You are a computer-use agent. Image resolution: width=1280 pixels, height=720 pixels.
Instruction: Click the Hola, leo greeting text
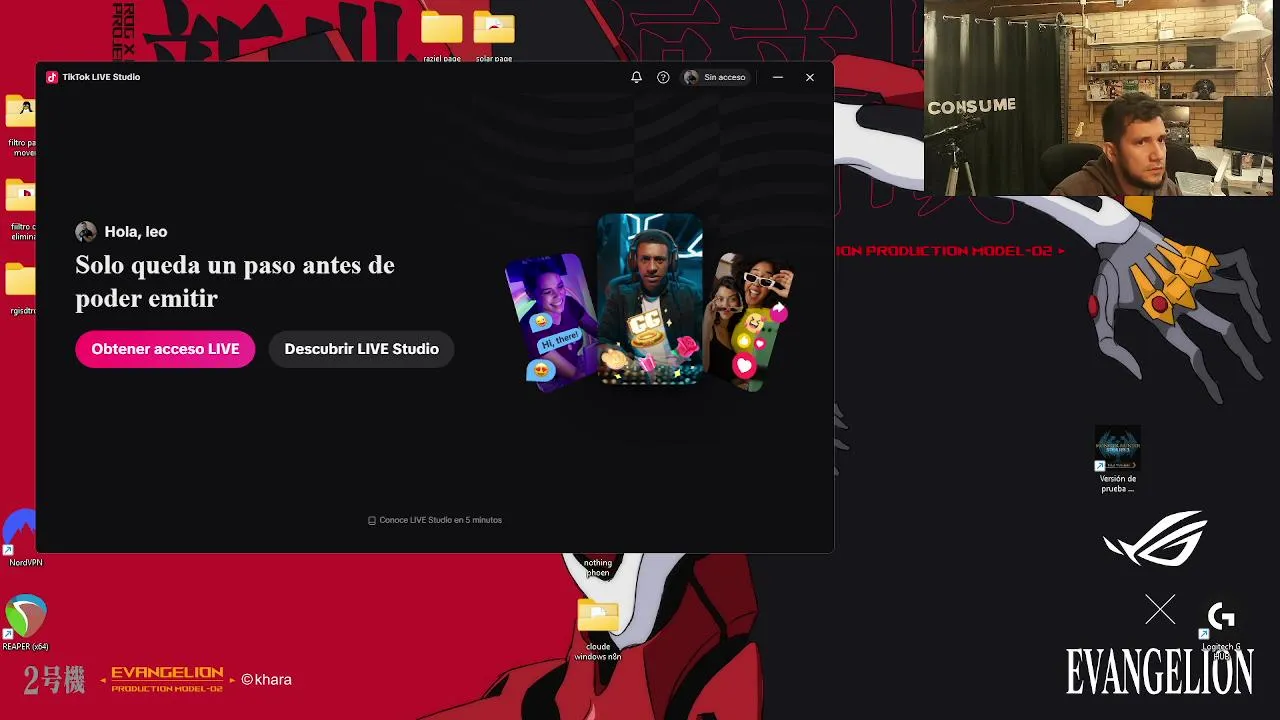[x=136, y=232]
